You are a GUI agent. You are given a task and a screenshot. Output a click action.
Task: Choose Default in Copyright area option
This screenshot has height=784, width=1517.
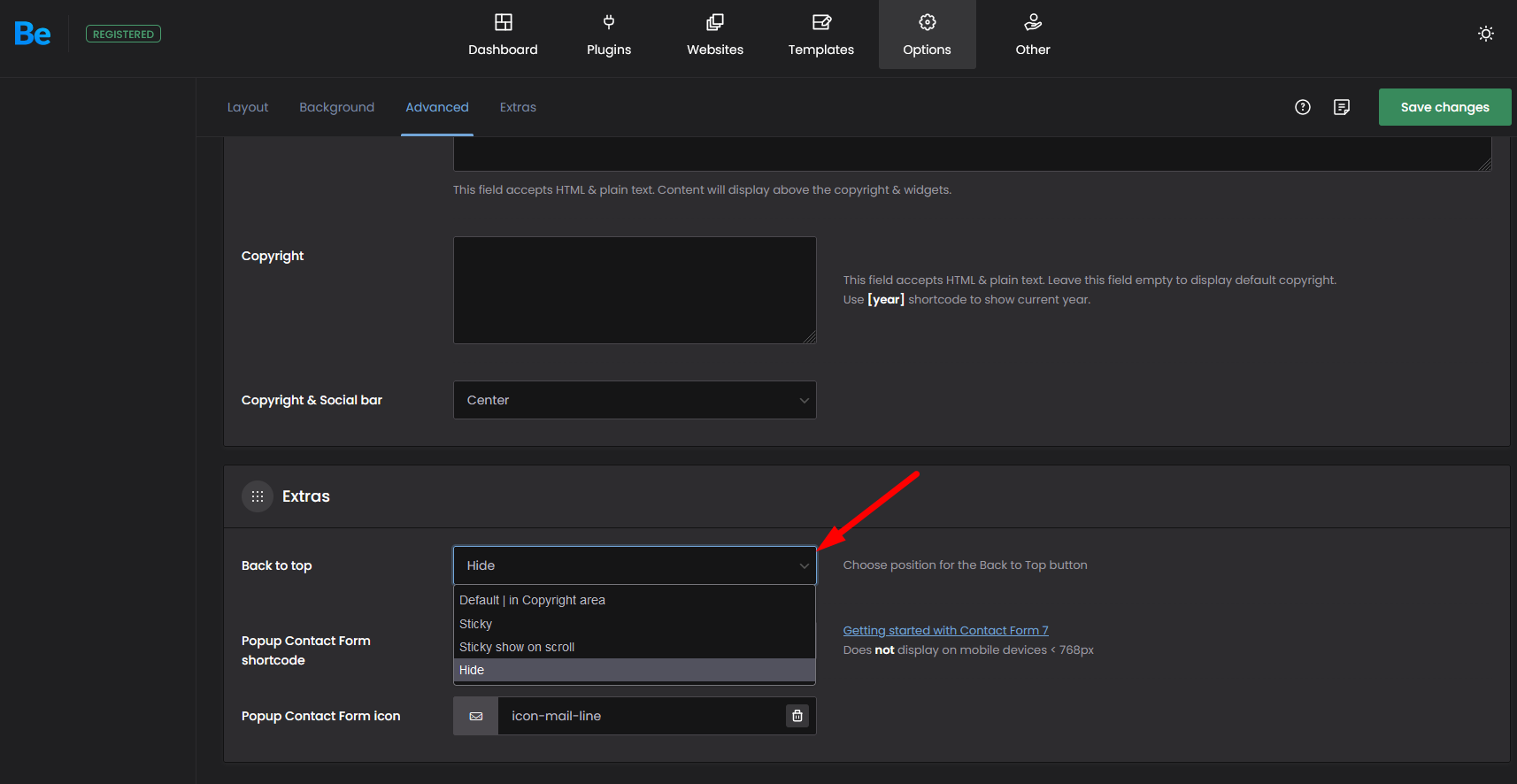[x=634, y=600]
